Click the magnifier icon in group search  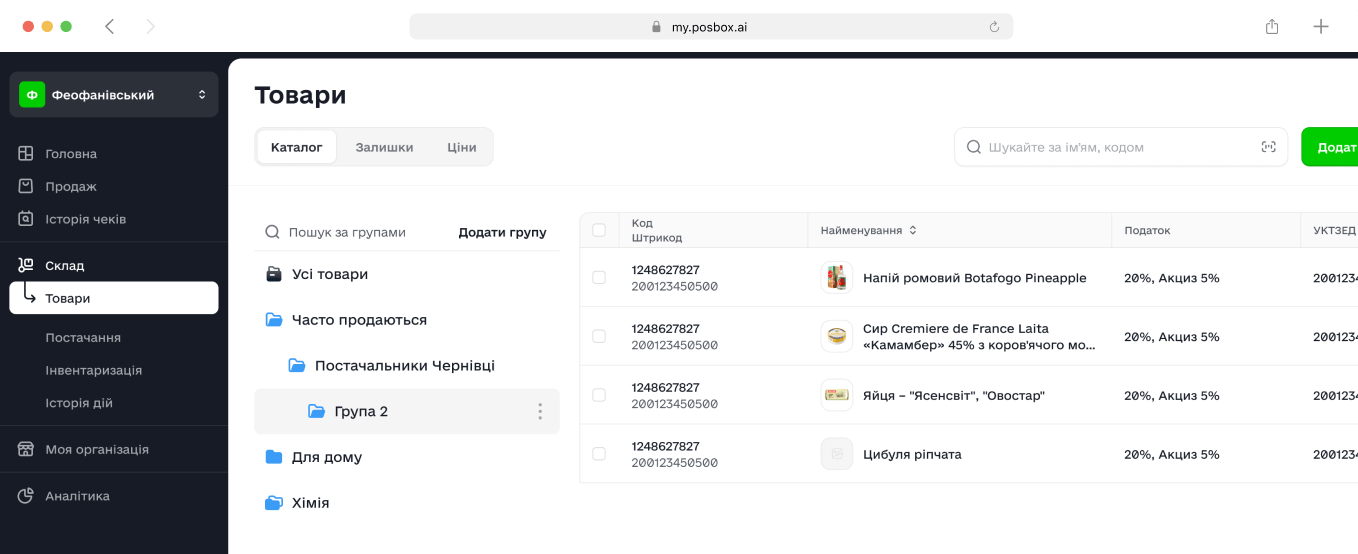pyautogui.click(x=272, y=232)
